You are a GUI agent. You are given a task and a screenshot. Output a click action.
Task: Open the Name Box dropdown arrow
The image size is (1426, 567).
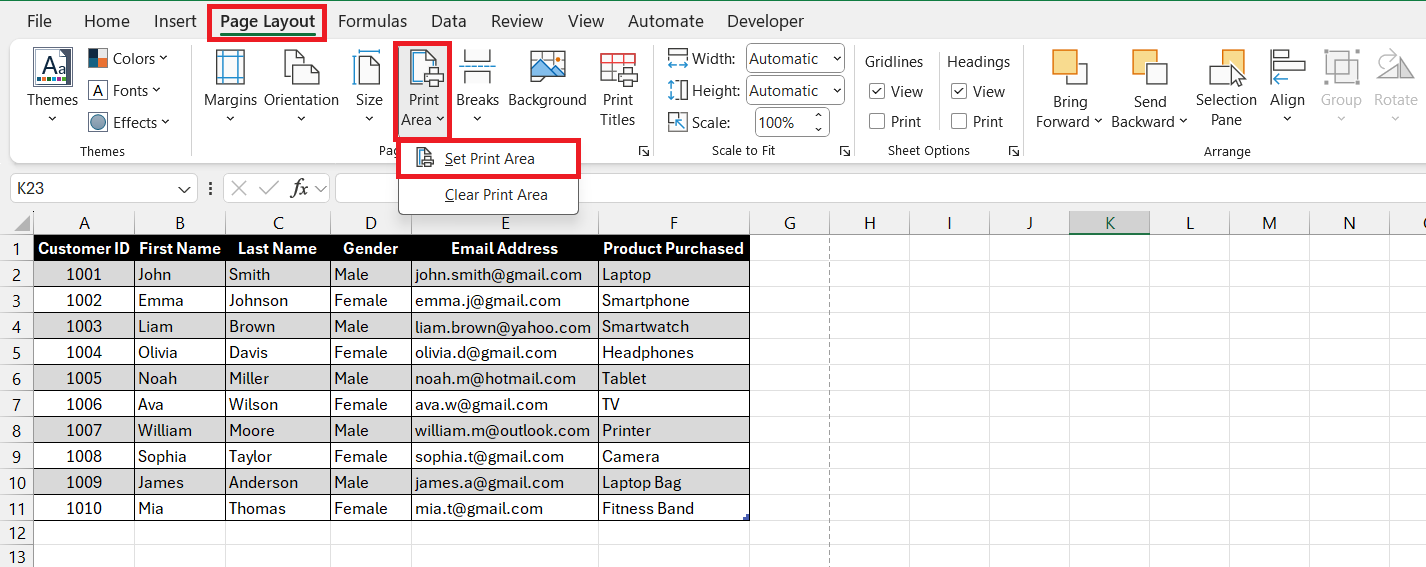185,188
